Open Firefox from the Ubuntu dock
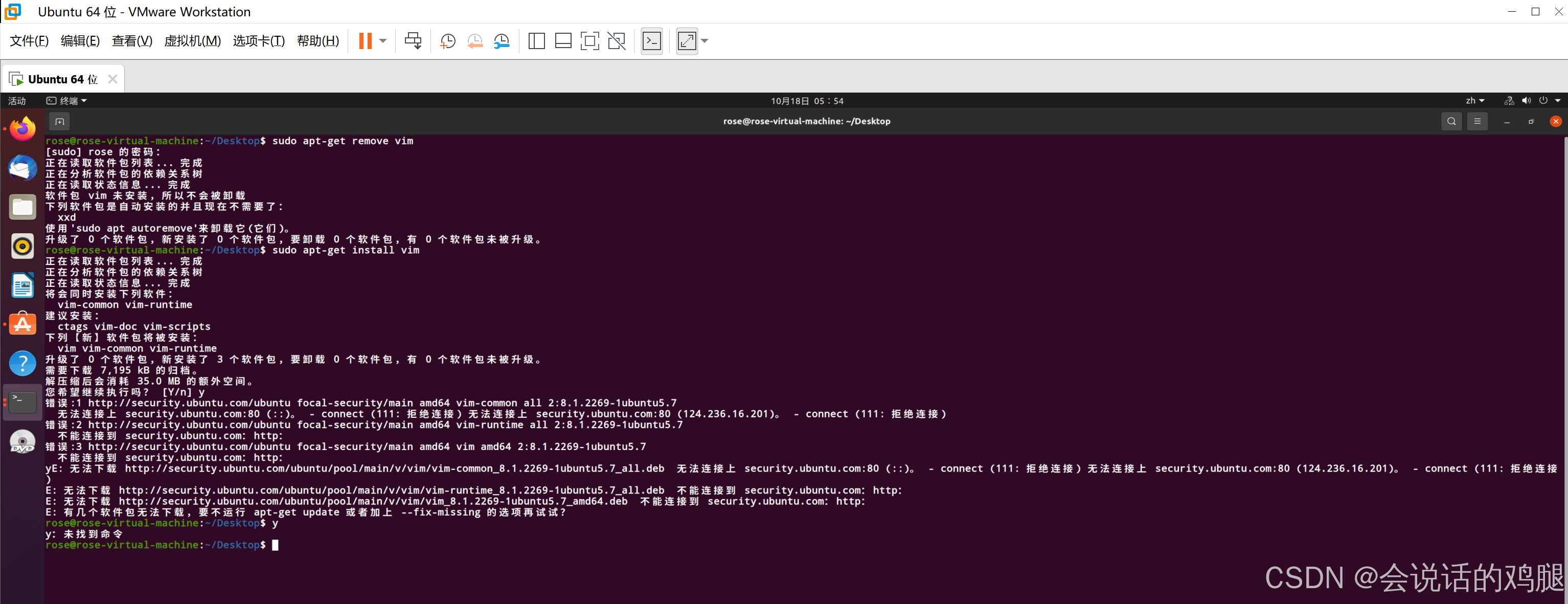 tap(22, 128)
